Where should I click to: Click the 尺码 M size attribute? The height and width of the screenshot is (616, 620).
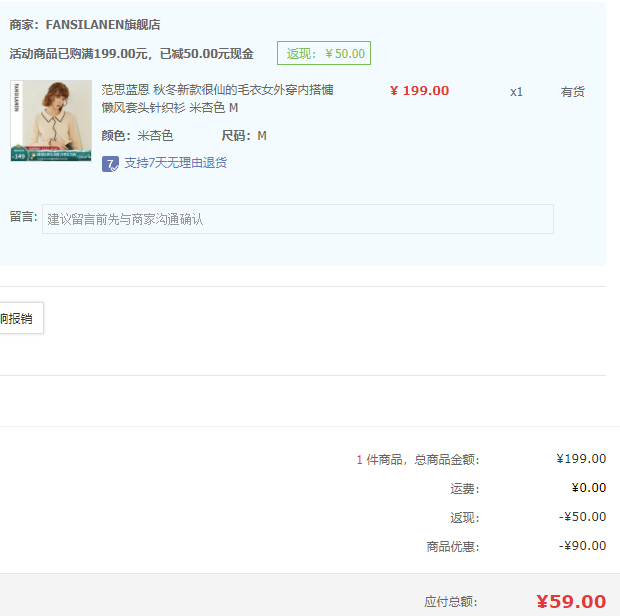[x=244, y=136]
